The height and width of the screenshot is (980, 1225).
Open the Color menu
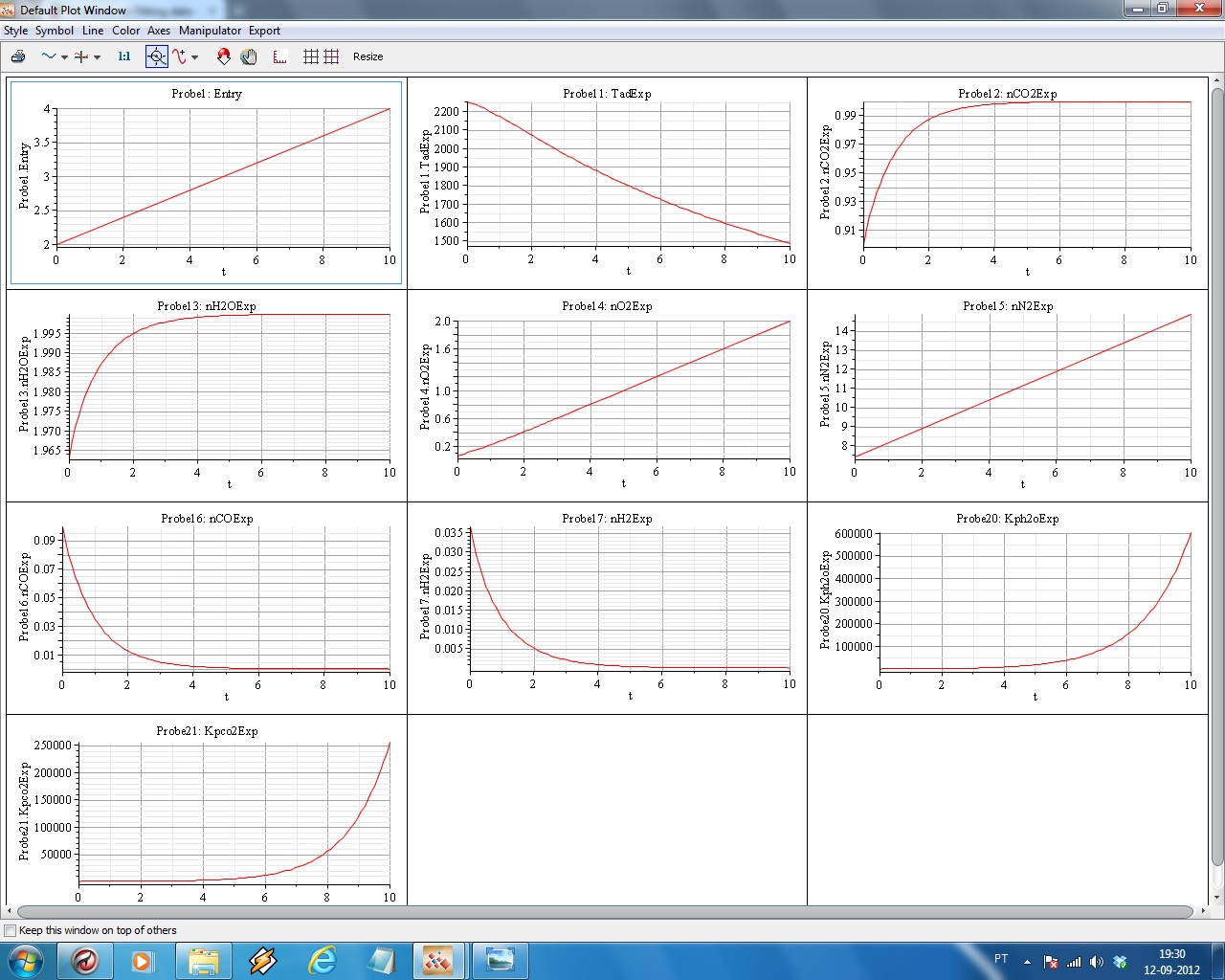tap(125, 31)
